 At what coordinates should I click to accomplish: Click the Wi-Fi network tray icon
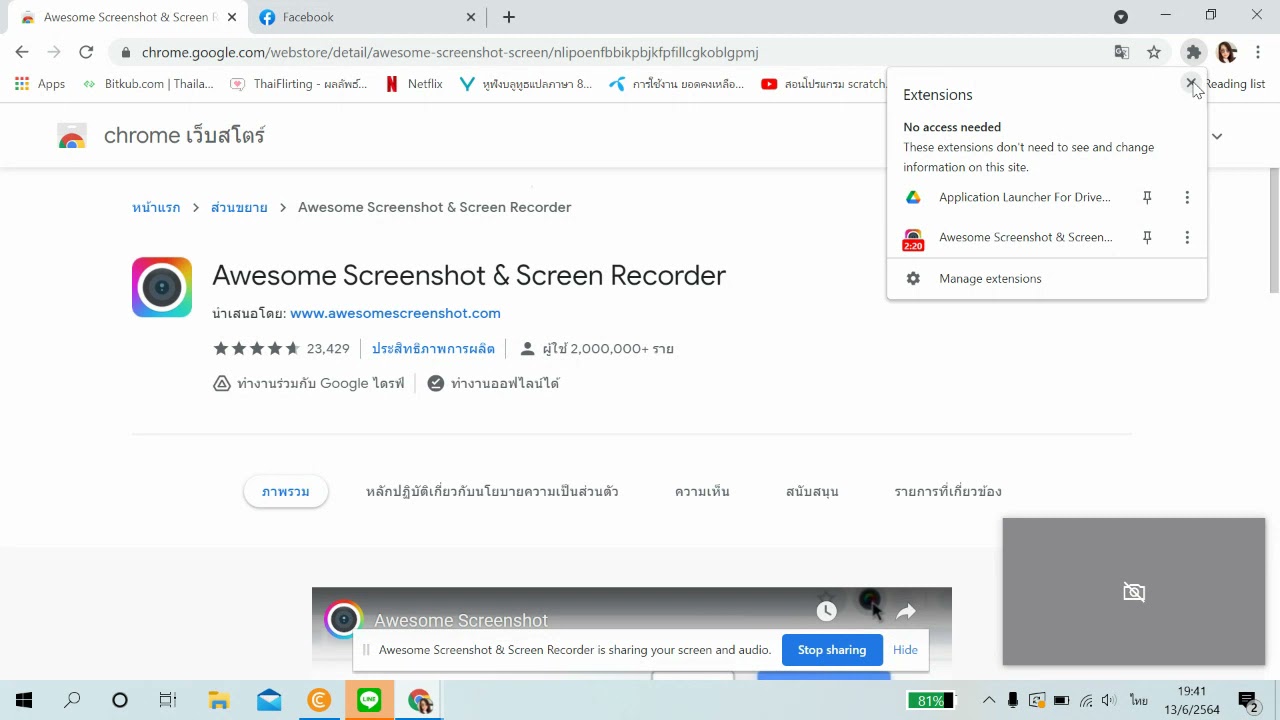1086,701
